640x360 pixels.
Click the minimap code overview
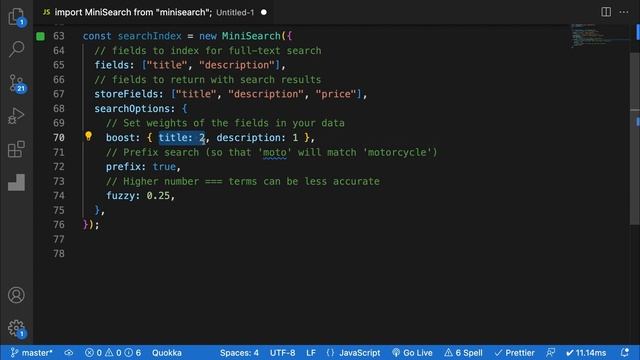pos(600,36)
